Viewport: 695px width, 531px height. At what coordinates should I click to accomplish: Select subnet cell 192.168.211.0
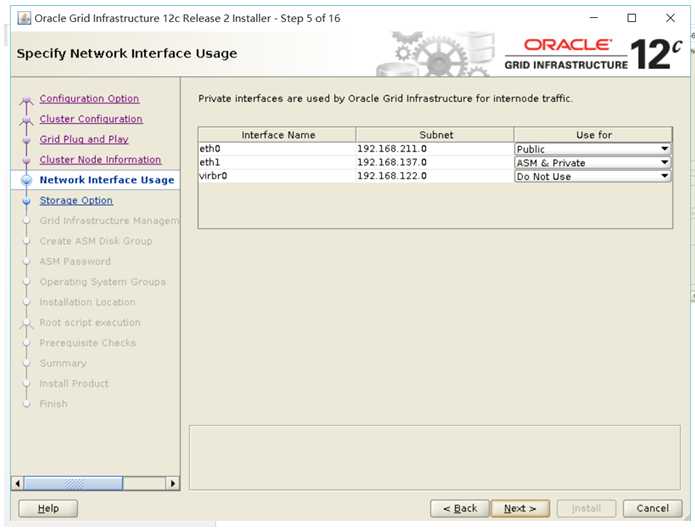(x=435, y=149)
